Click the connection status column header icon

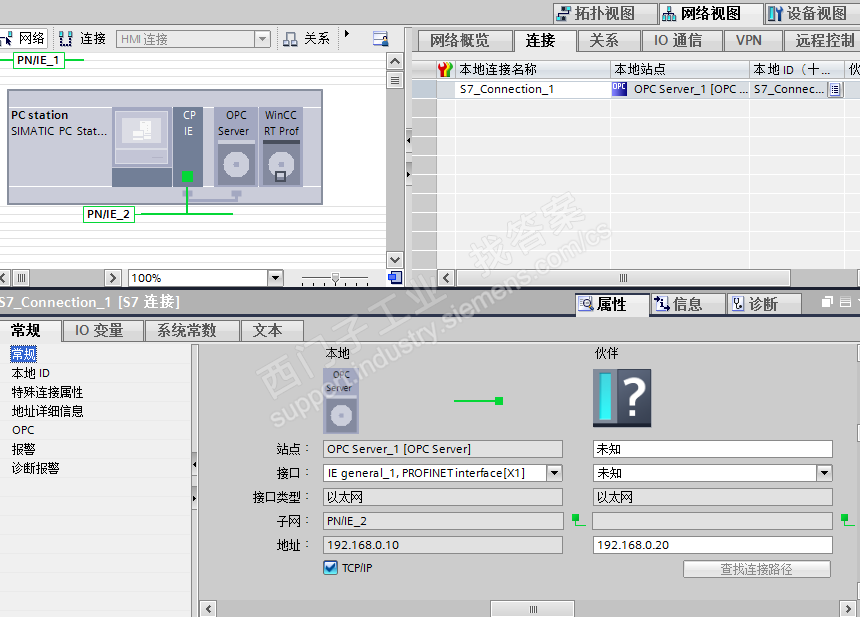445,70
